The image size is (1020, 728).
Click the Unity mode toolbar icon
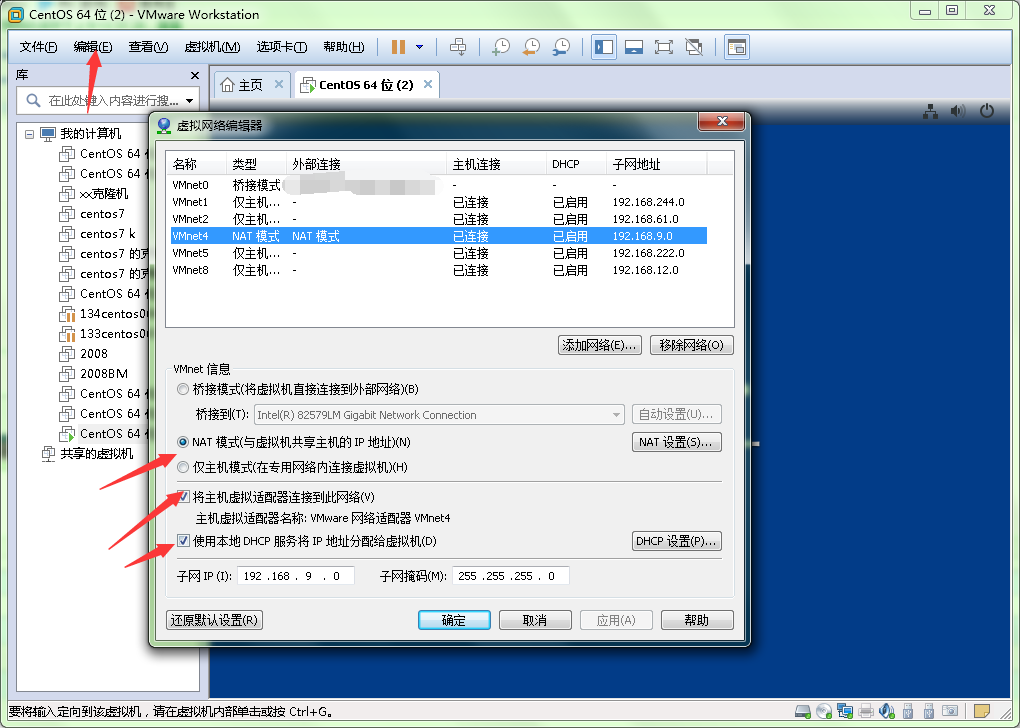[x=694, y=47]
